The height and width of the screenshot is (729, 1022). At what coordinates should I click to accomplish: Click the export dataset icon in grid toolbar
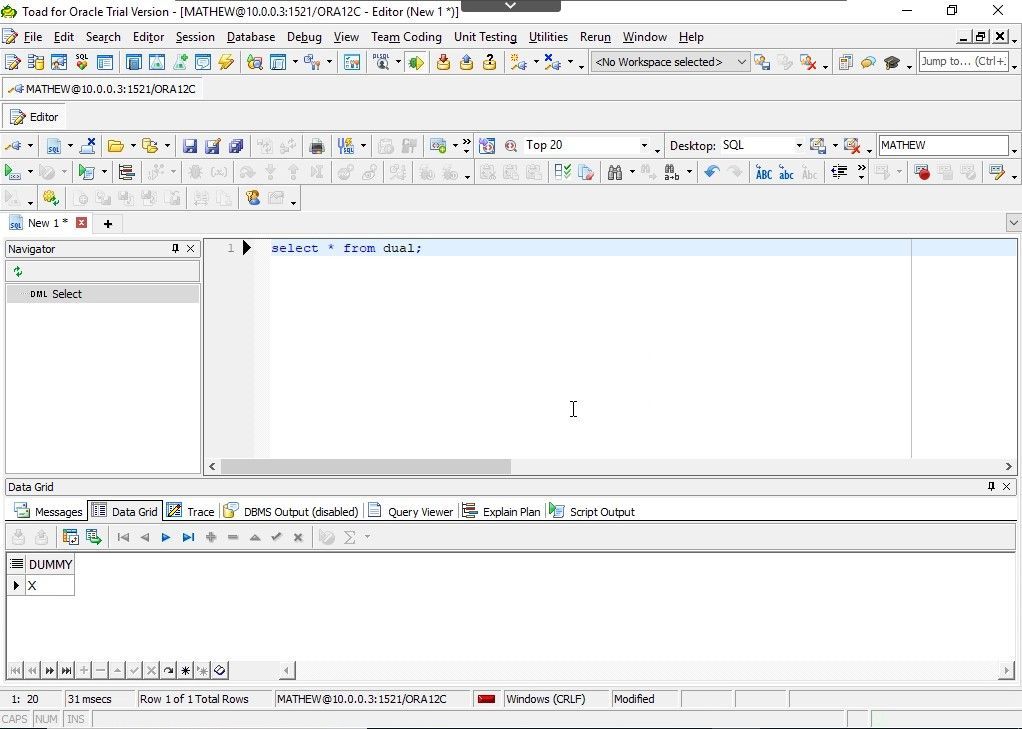[x=94, y=537]
